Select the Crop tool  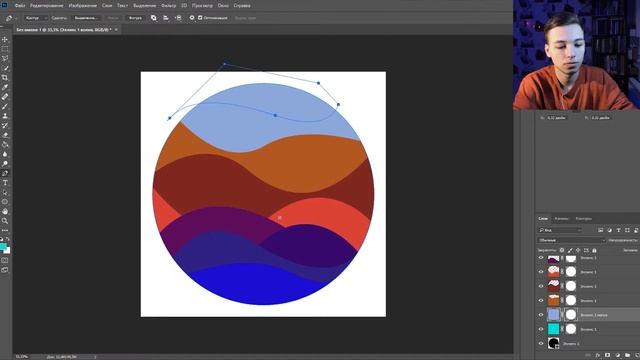(5, 78)
